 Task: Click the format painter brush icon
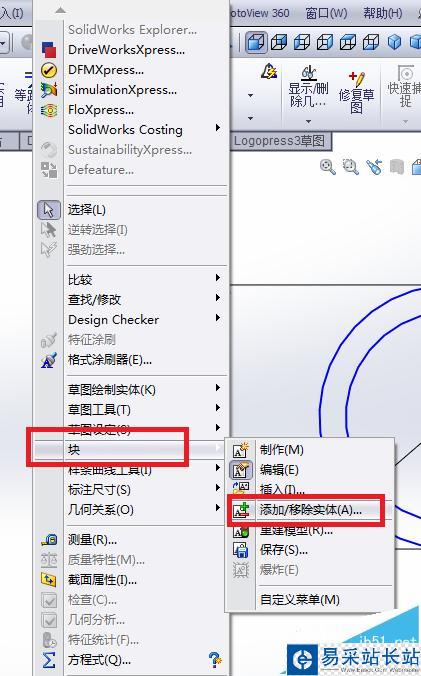[49, 360]
